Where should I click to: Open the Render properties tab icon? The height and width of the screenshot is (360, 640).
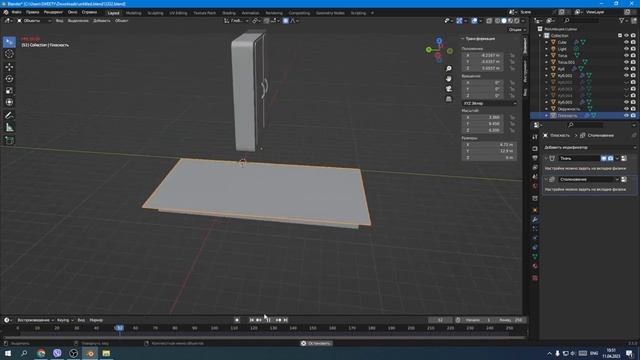click(535, 148)
